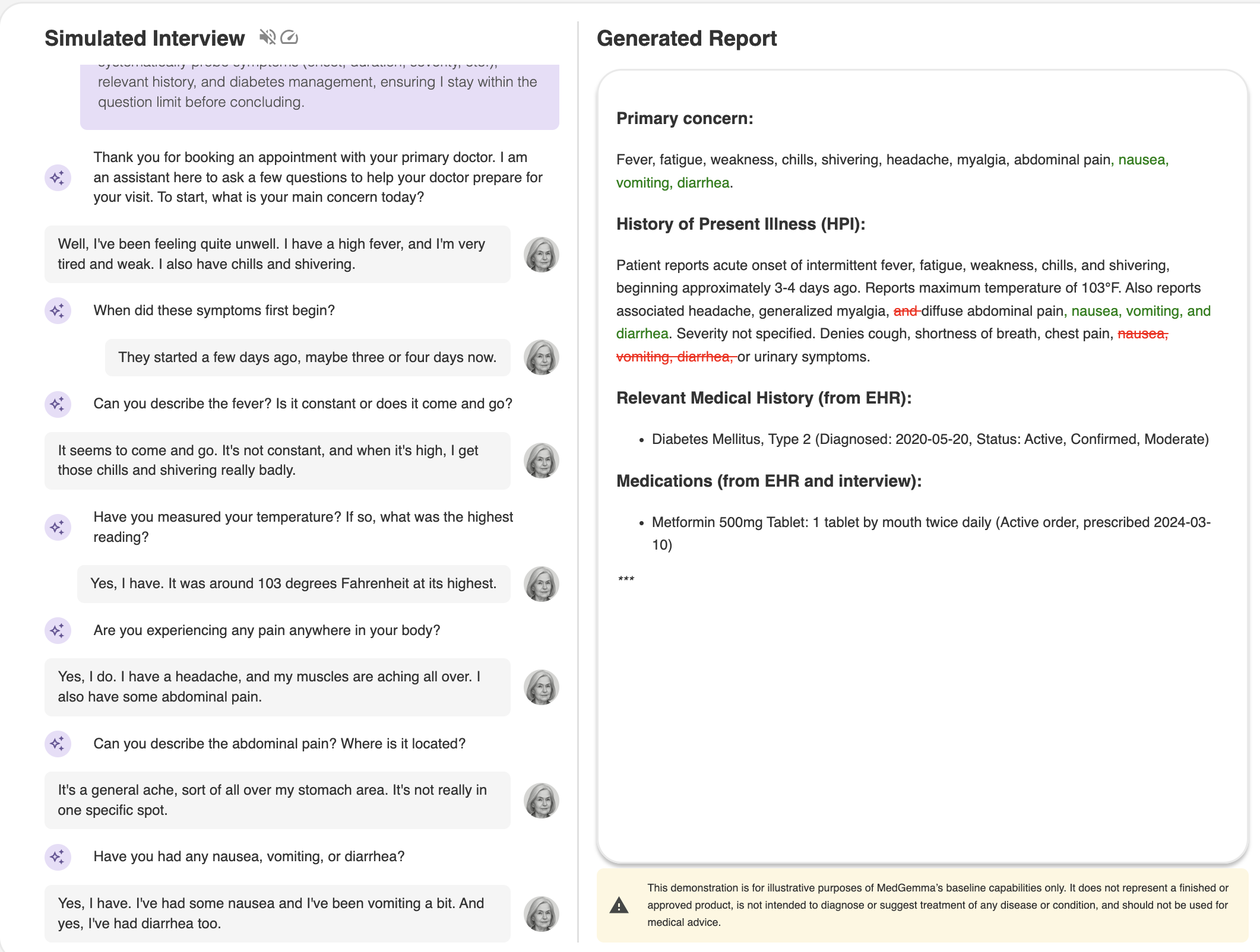Screen dimensions: 1260x952
Task: Click assistant sparkle icon beside greeting message
Action: pyautogui.click(x=58, y=177)
